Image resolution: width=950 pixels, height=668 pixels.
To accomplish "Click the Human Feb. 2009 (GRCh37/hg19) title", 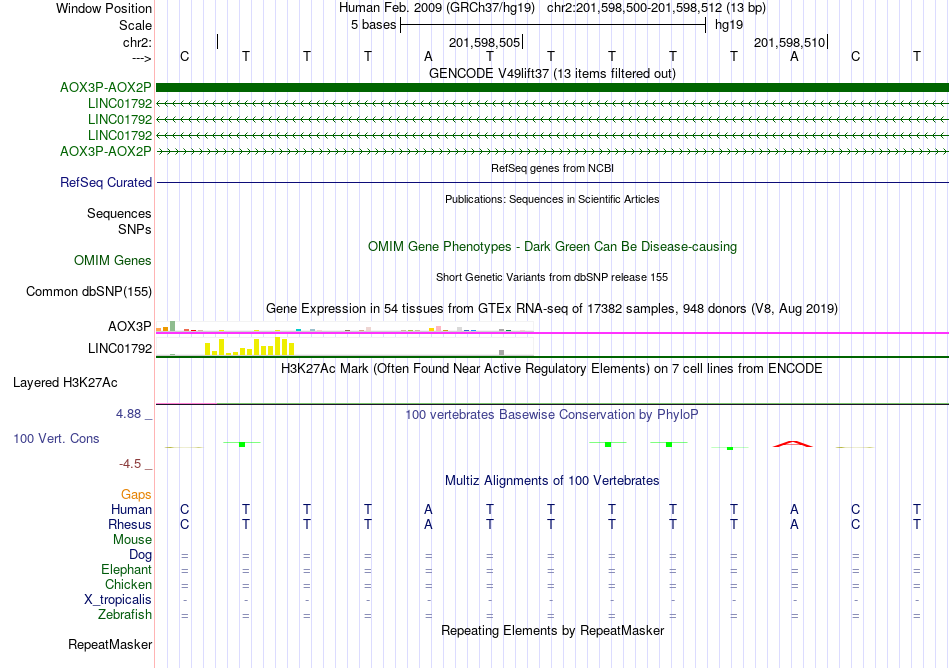I will pyautogui.click(x=437, y=8).
